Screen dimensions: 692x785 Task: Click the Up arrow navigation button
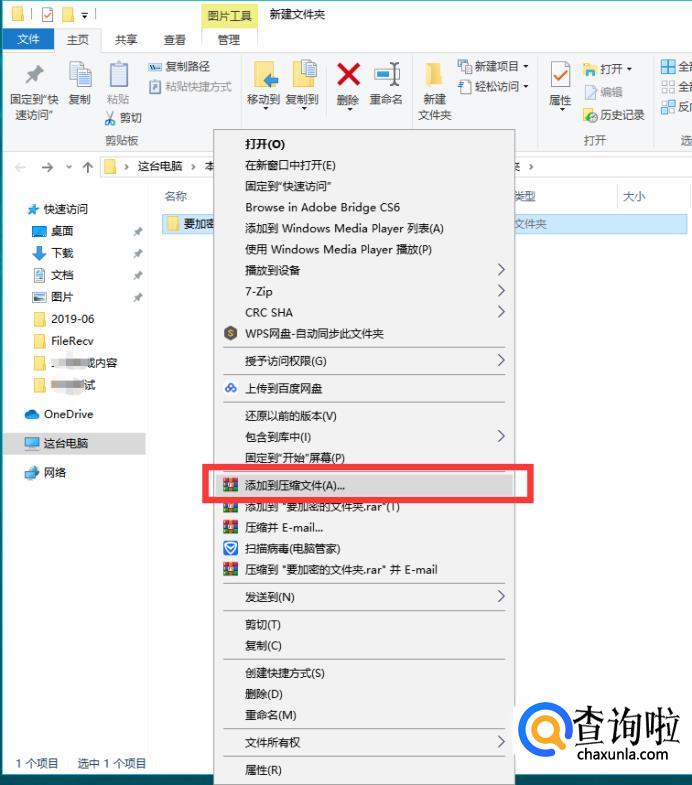[x=88, y=167]
